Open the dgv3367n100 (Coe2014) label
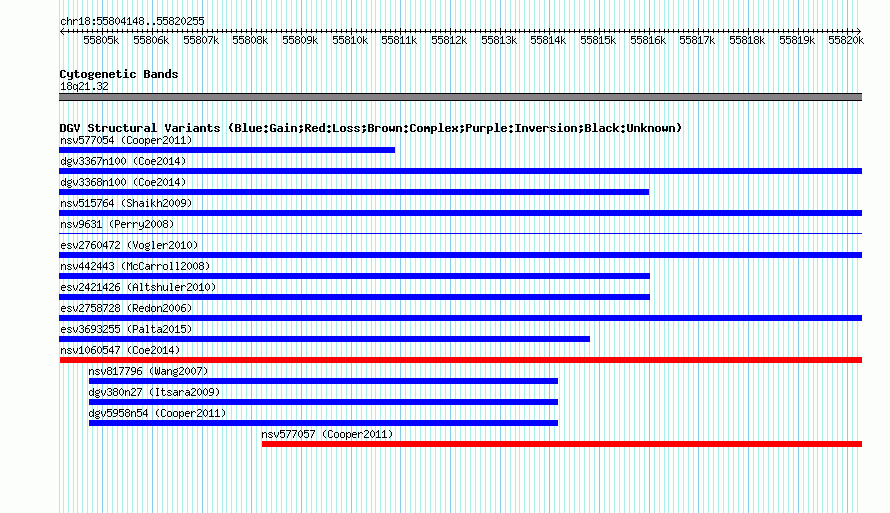Image resolution: width=890 pixels, height=513 pixels. click(x=123, y=161)
